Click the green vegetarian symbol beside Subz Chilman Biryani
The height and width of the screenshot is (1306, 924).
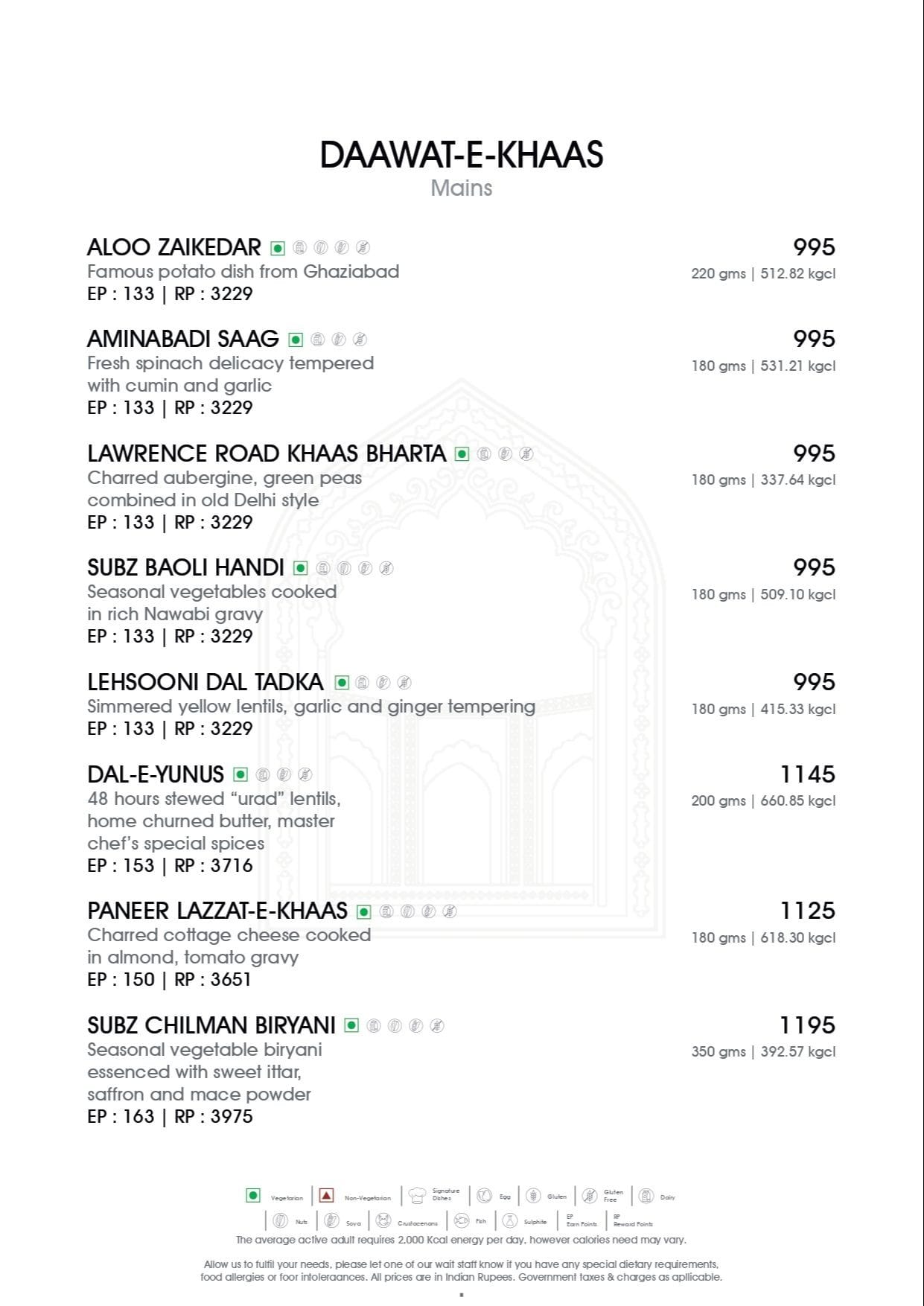coord(351,1025)
